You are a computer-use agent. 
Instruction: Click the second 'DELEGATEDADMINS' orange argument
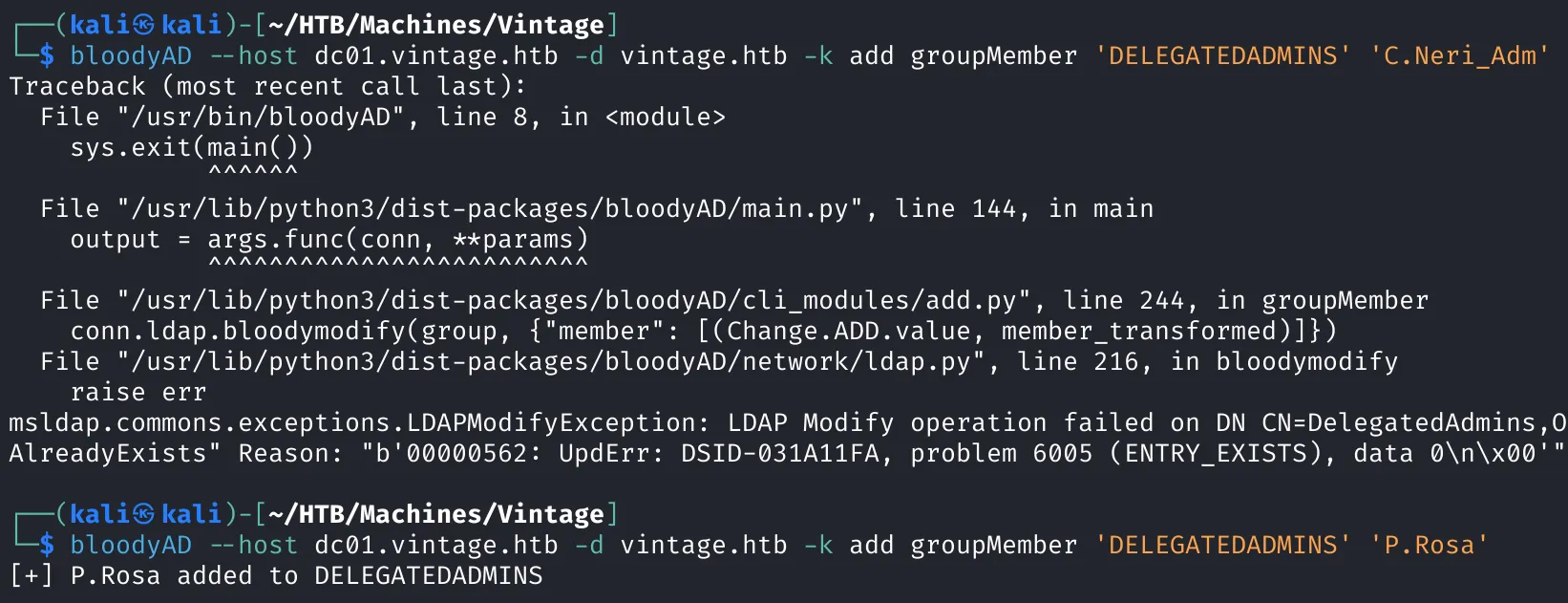[x=1223, y=545]
